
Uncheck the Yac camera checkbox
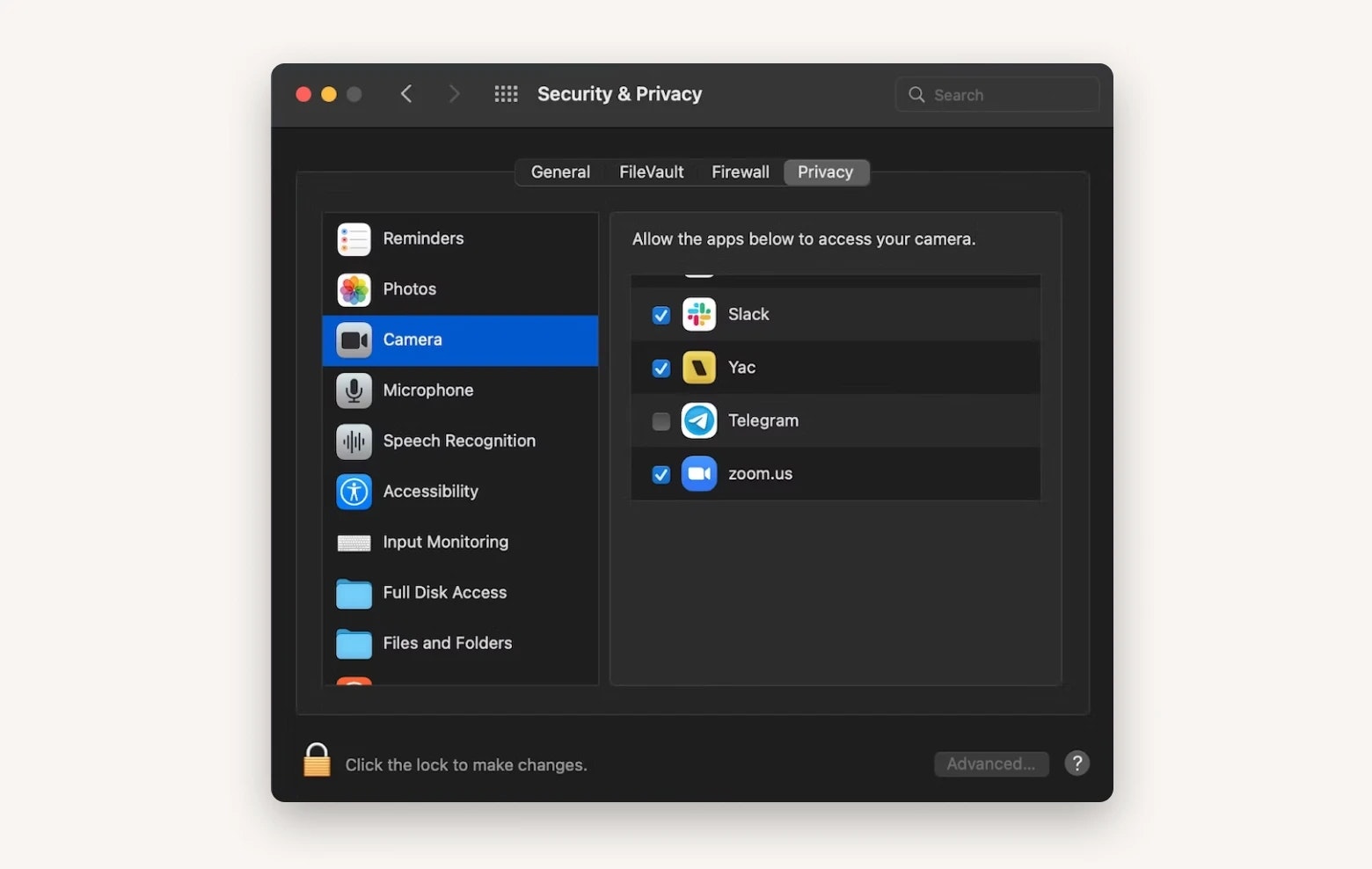click(661, 368)
